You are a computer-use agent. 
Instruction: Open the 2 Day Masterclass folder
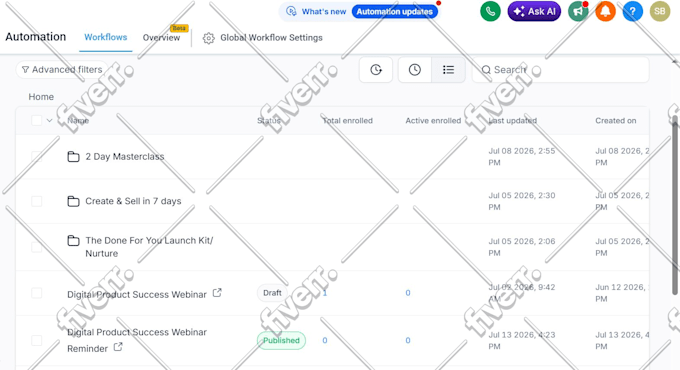(x=125, y=157)
